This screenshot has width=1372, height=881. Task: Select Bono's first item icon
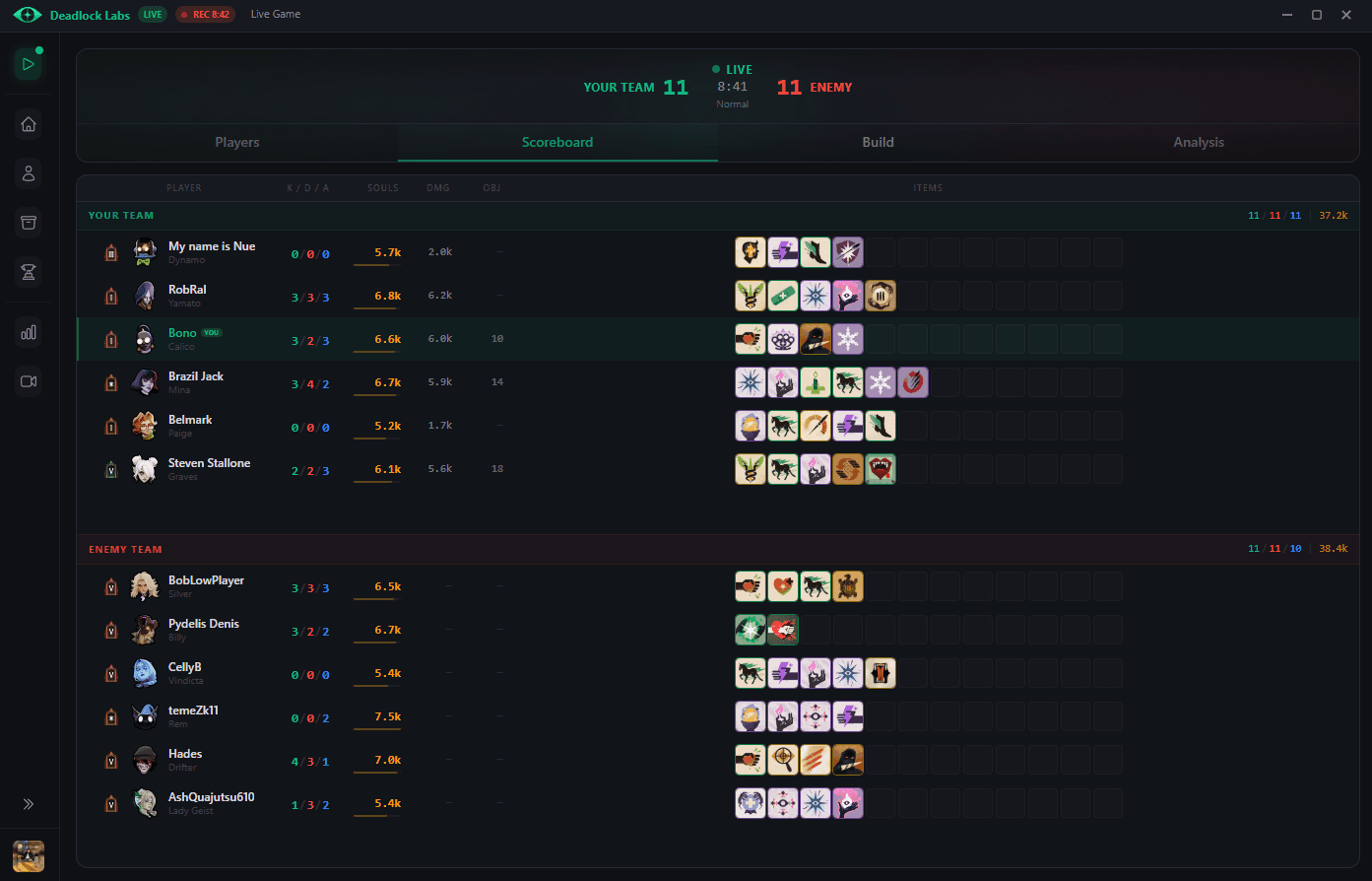click(750, 338)
